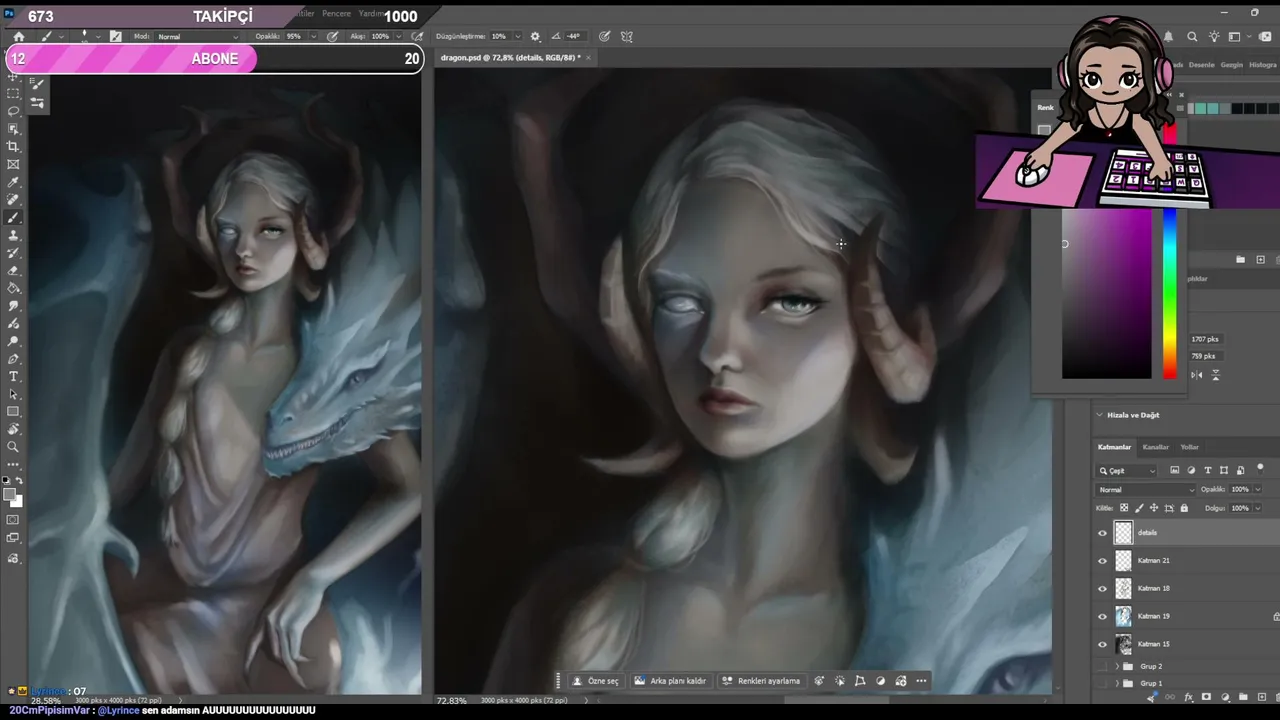Select the Eyedropper tool
This screenshot has width=1280, height=720.
(13, 183)
